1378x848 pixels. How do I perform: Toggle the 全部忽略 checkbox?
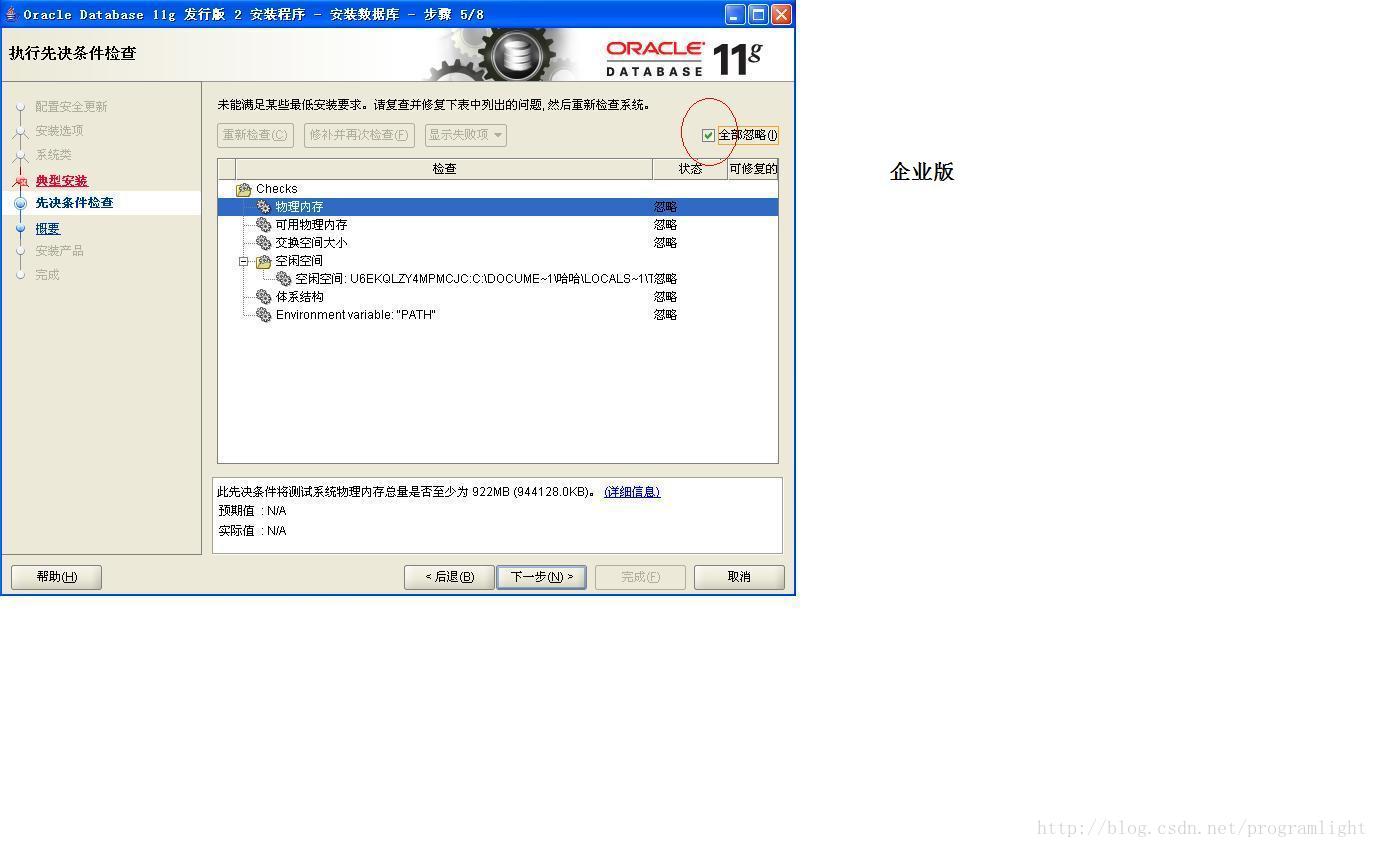click(x=709, y=135)
